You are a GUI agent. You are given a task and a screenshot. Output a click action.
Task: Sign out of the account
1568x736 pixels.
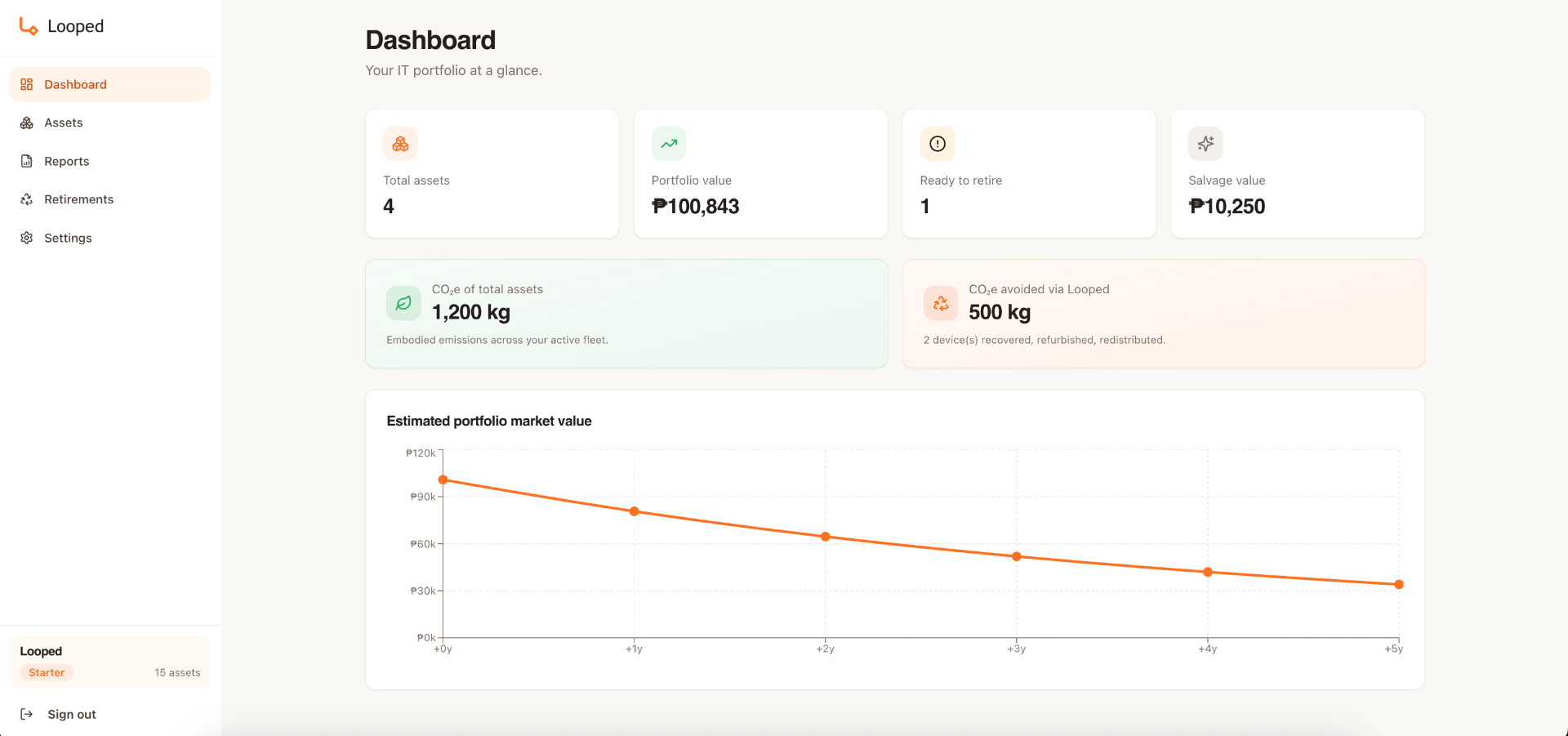pyautogui.click(x=110, y=714)
